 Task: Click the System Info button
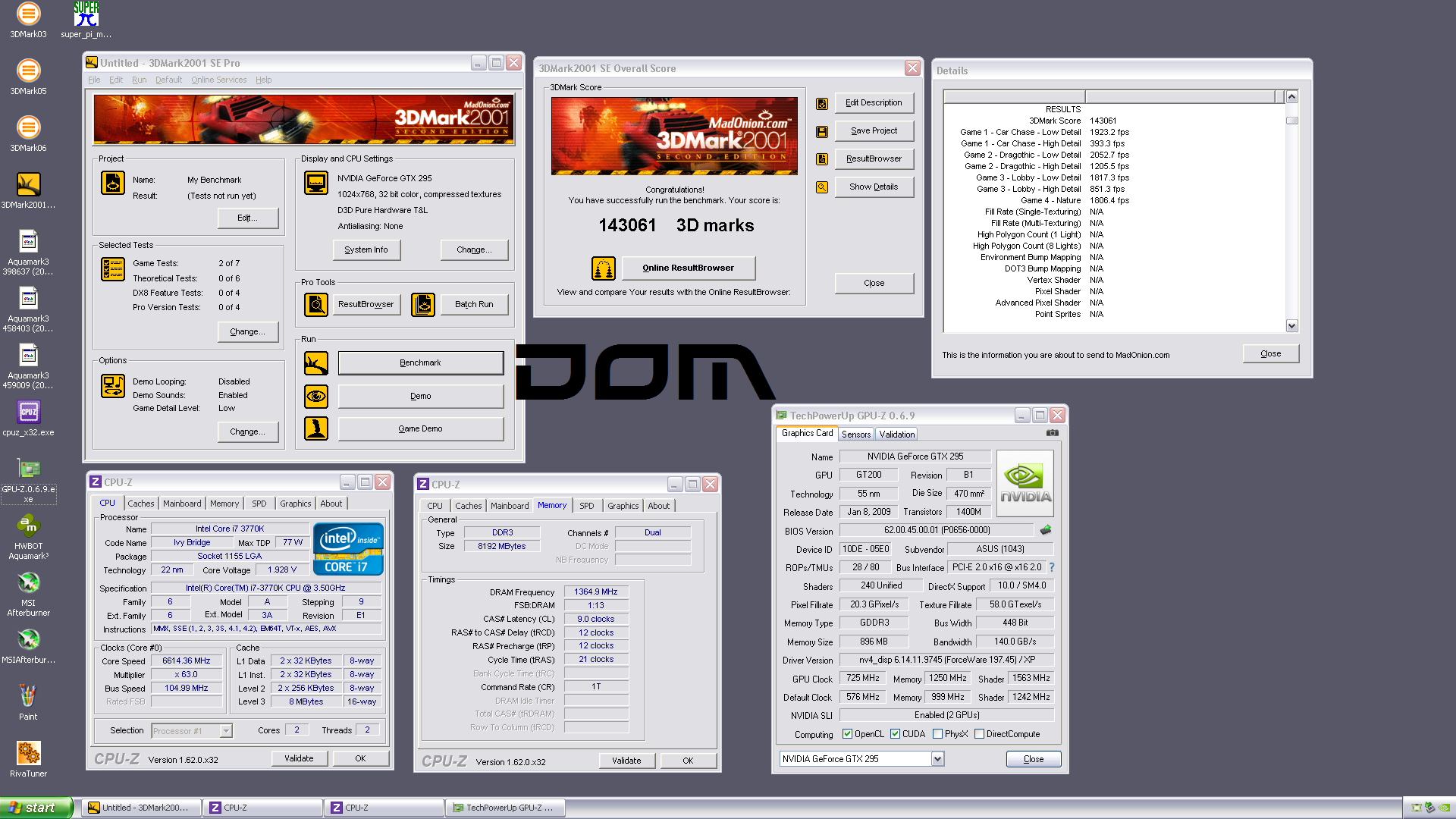(366, 249)
